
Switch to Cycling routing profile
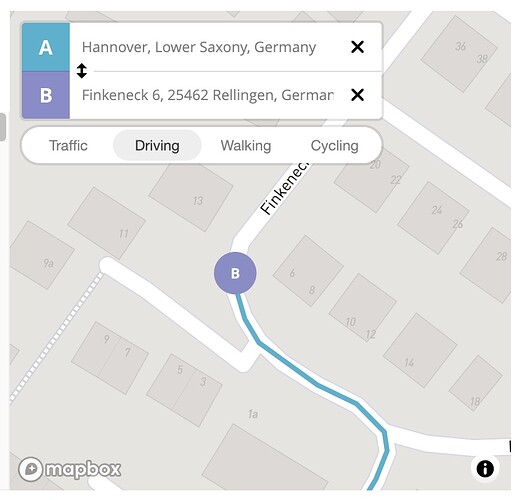pyautogui.click(x=335, y=145)
